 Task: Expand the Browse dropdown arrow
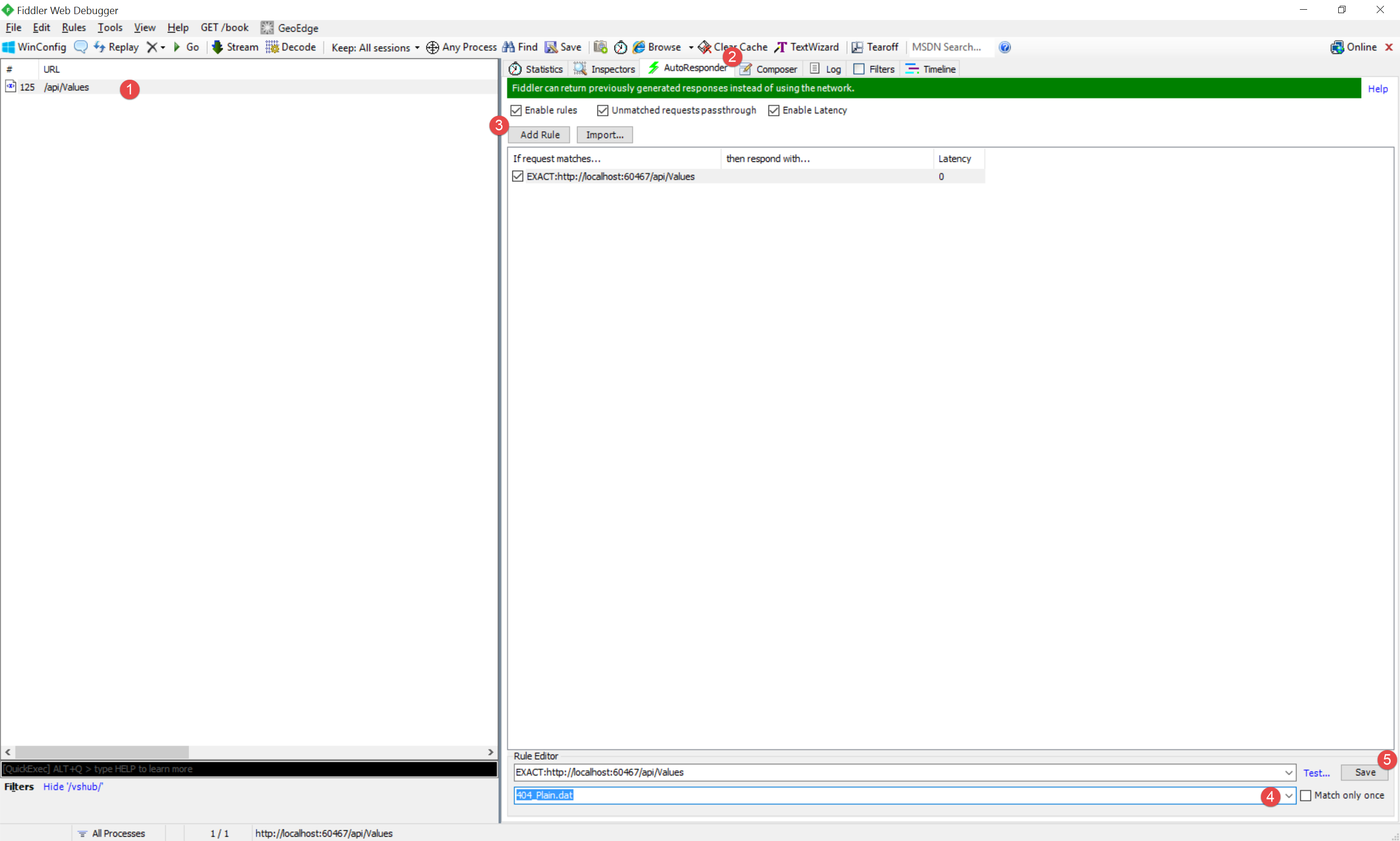[x=691, y=47]
